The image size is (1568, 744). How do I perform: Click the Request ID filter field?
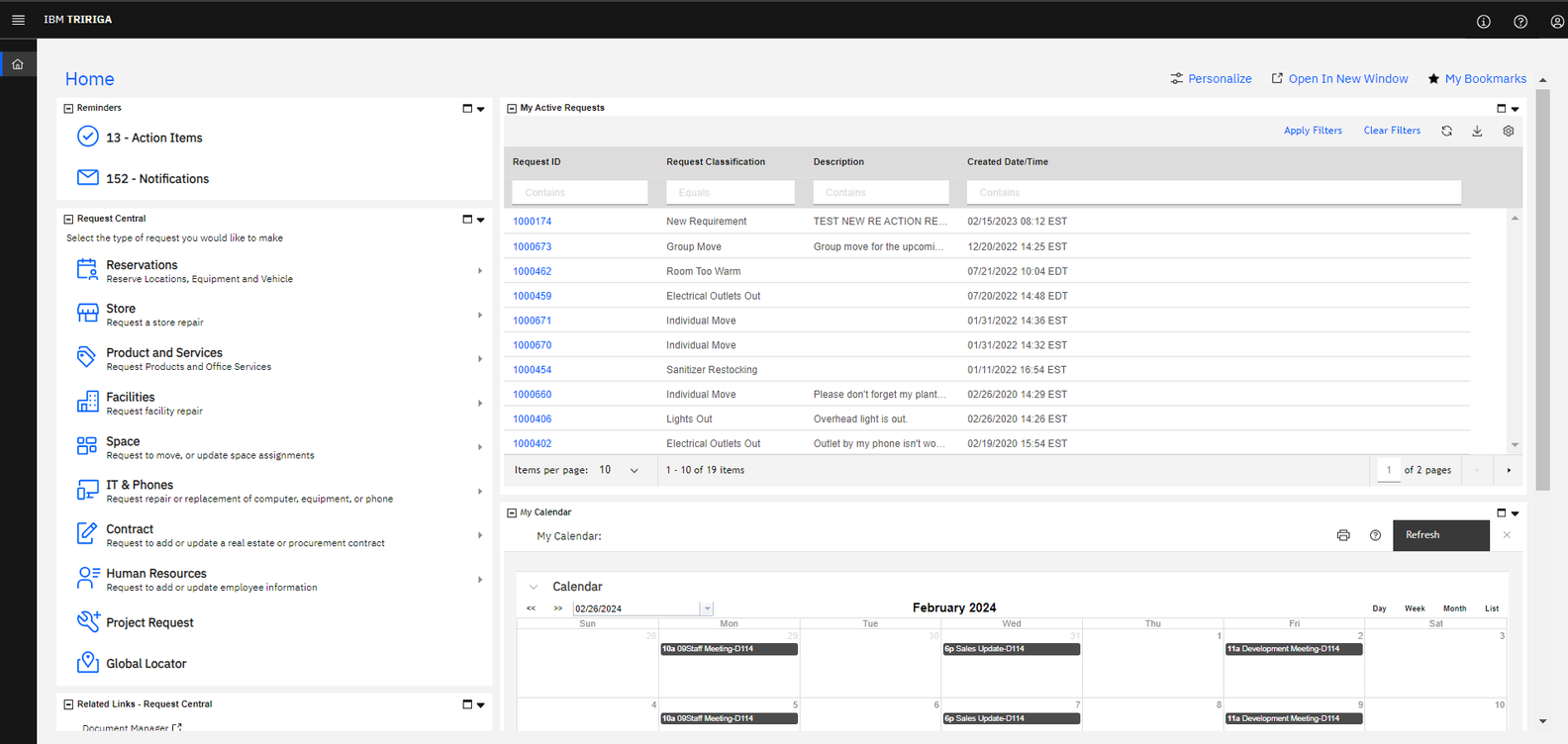(579, 193)
